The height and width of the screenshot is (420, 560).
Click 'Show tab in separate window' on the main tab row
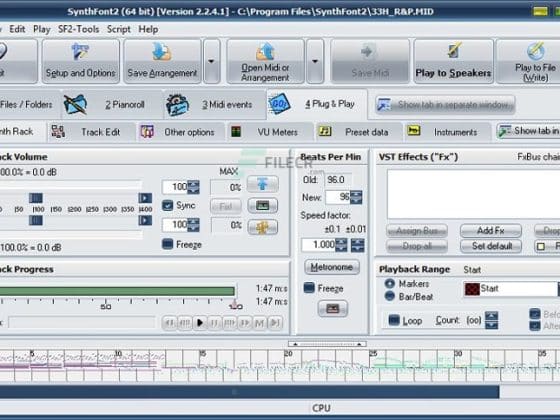click(445, 105)
